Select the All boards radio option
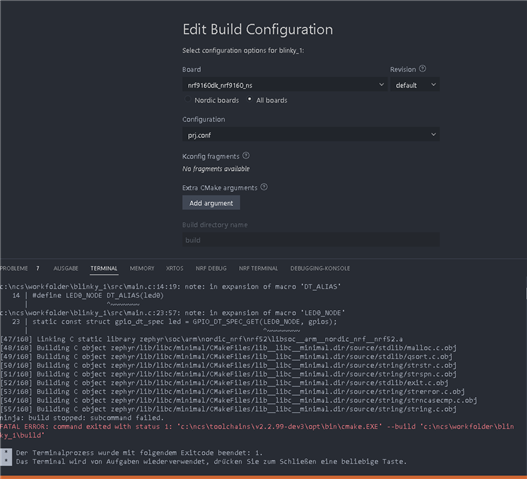The image size is (527, 479). point(249,99)
